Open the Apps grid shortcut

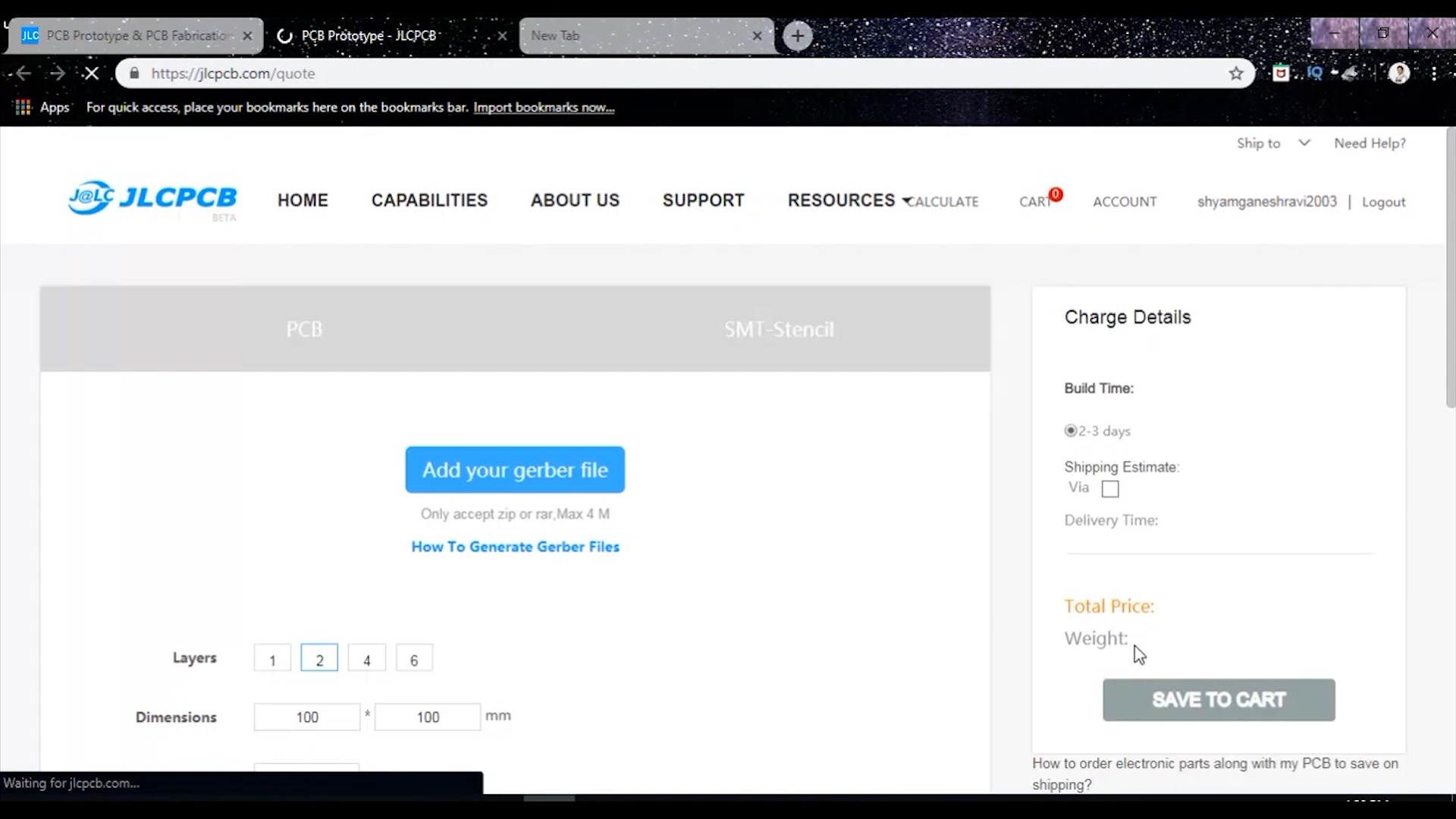[x=24, y=108]
